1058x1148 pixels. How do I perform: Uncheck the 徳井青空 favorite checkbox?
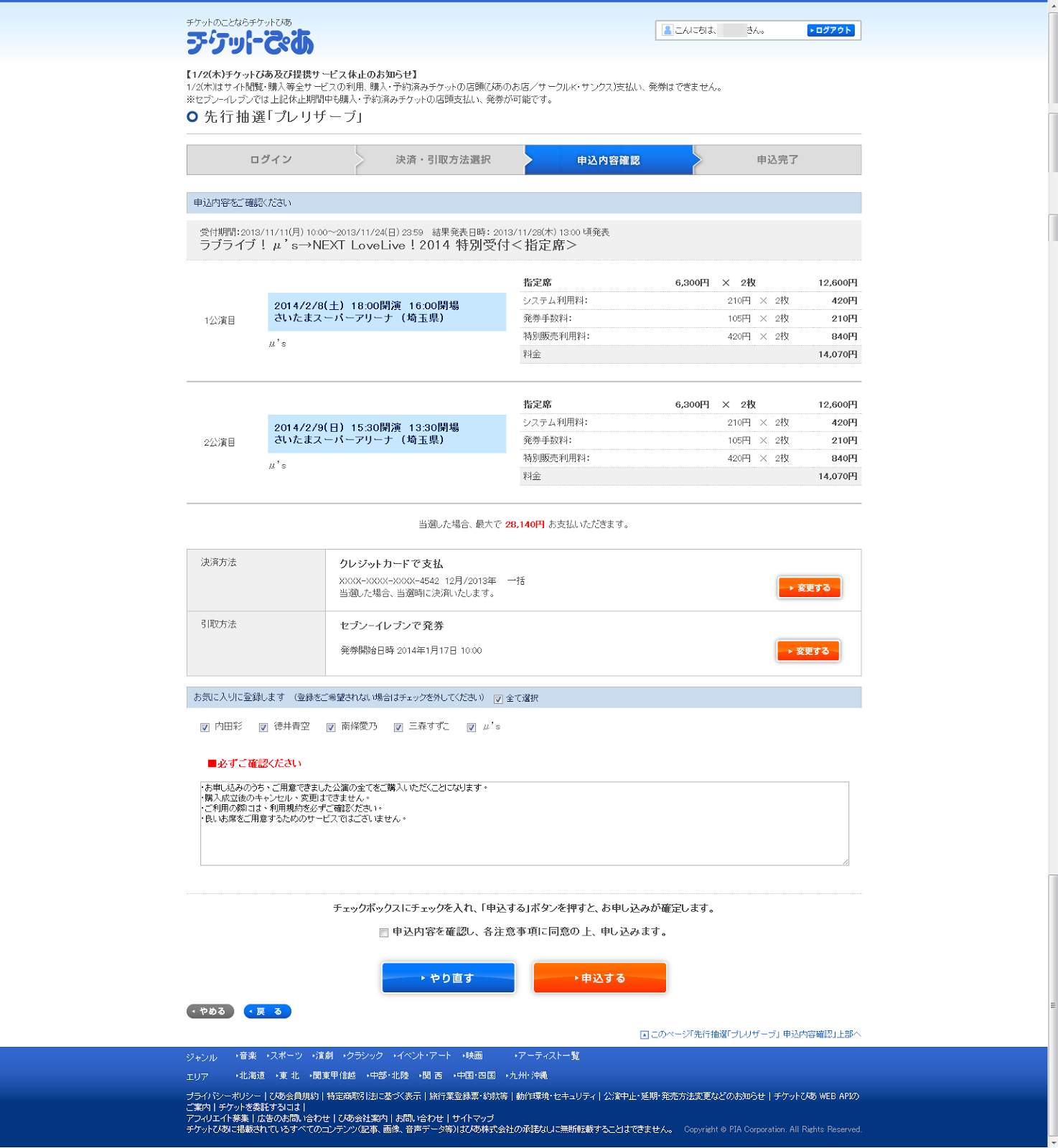tap(263, 728)
